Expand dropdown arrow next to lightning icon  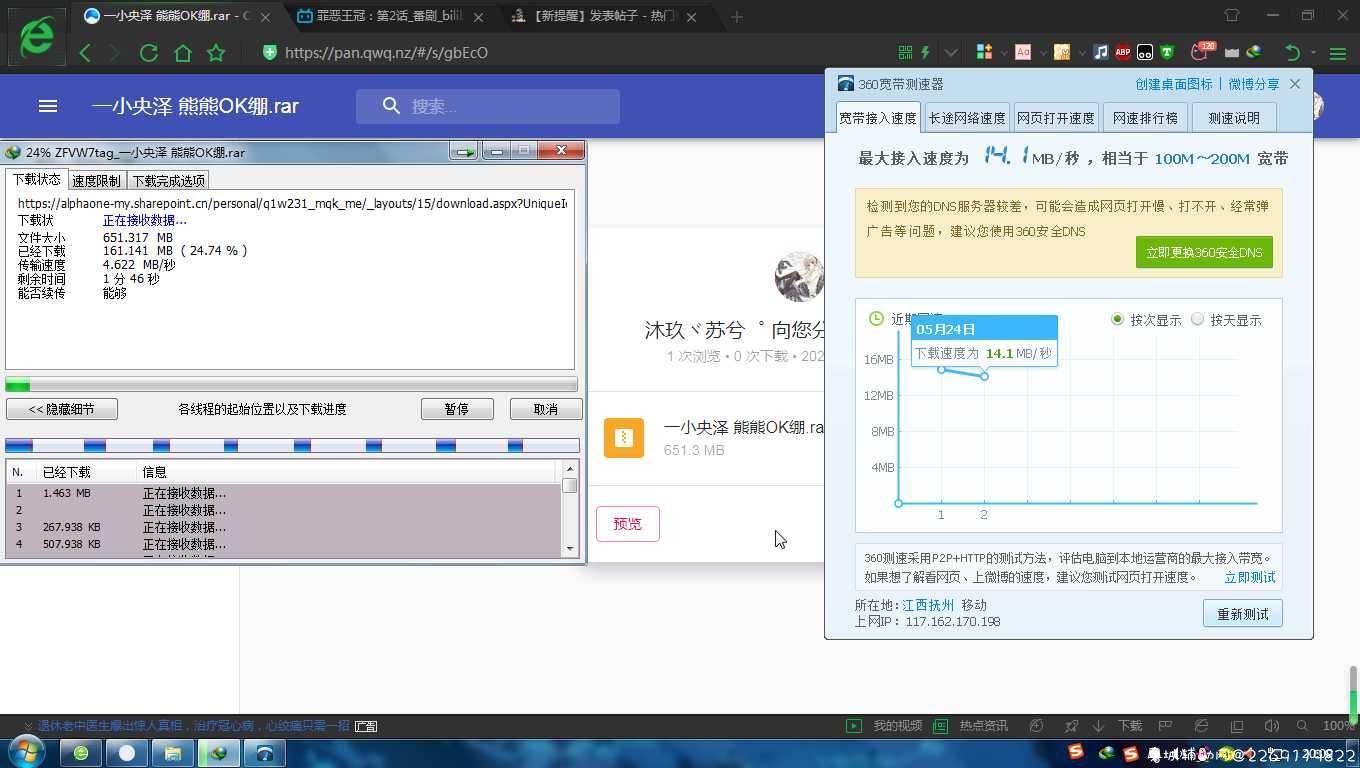pos(951,53)
